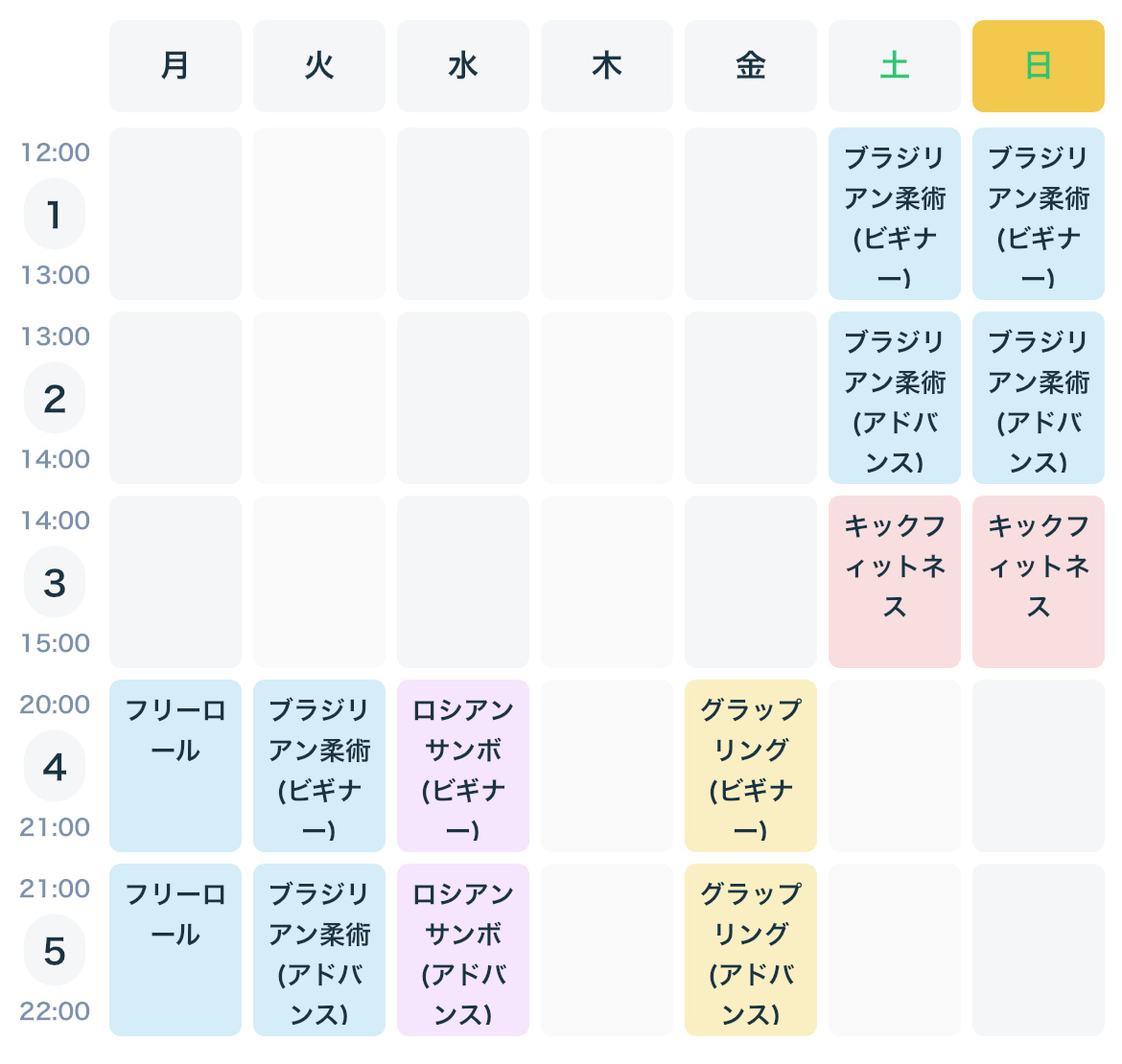Open Tuesday 21:00 ブラジリアン柔術 advance class
1122x1064 pixels.
pos(319,950)
